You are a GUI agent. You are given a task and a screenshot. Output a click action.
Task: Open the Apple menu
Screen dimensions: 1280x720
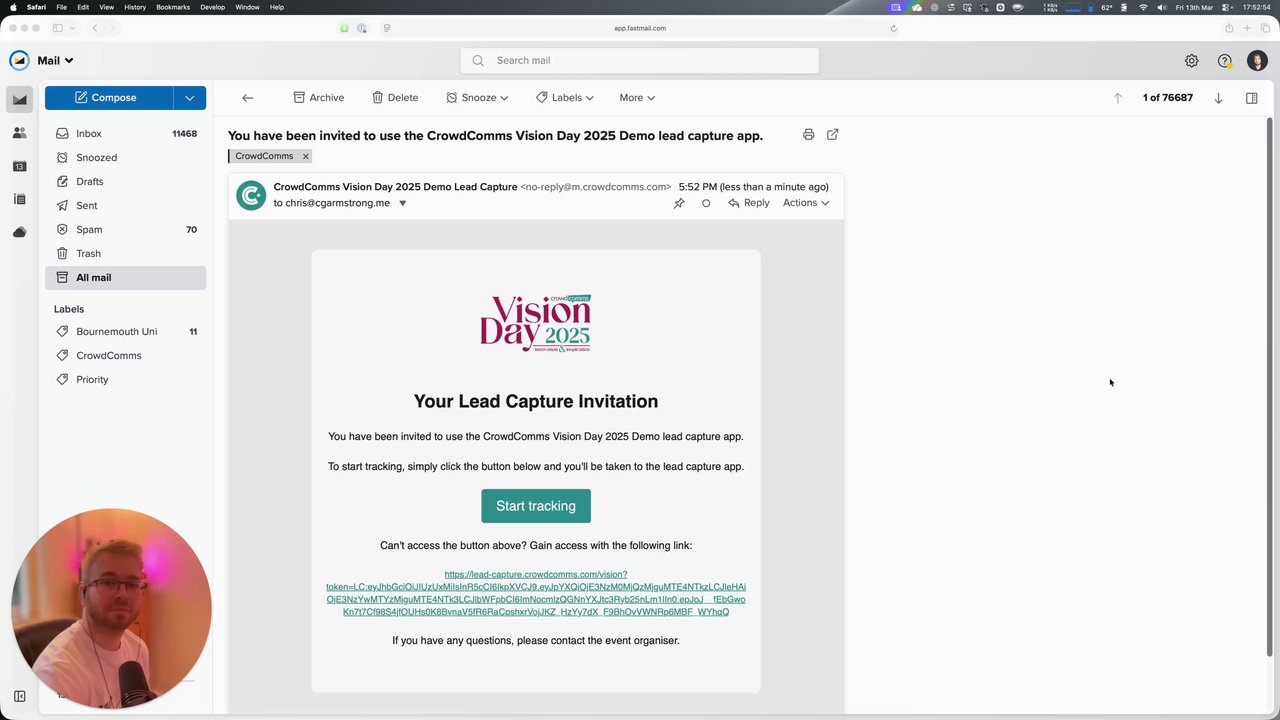coord(11,7)
